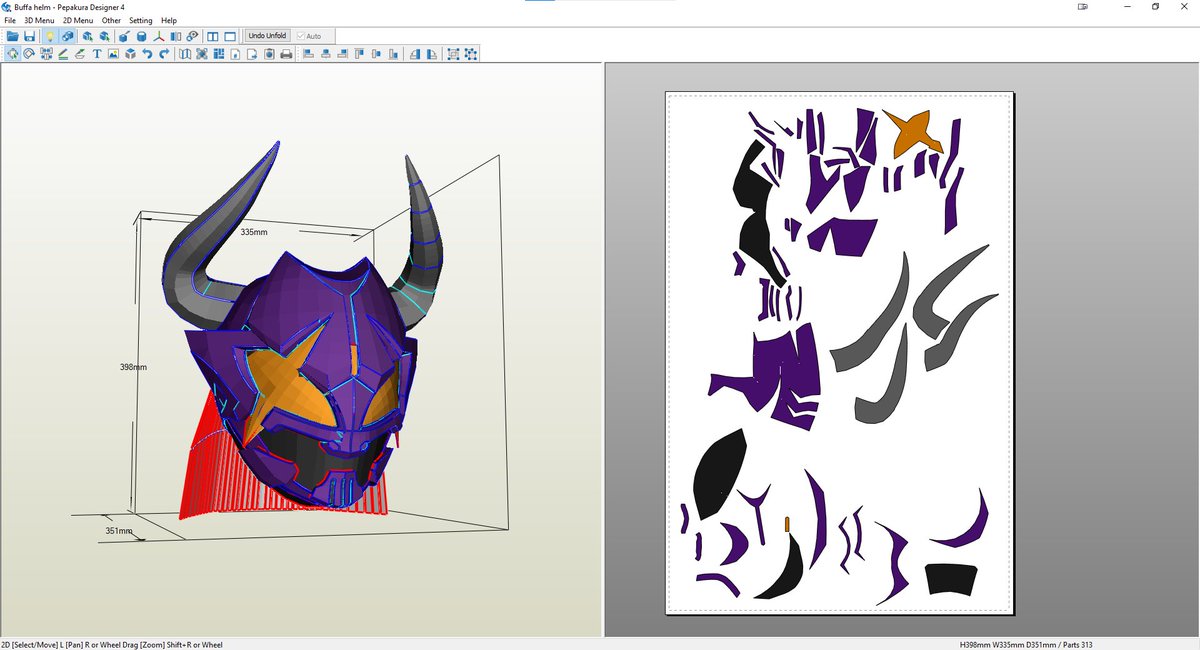This screenshot has height=650, width=1200.
Task: Click the folded map icon
Action: tap(184, 53)
